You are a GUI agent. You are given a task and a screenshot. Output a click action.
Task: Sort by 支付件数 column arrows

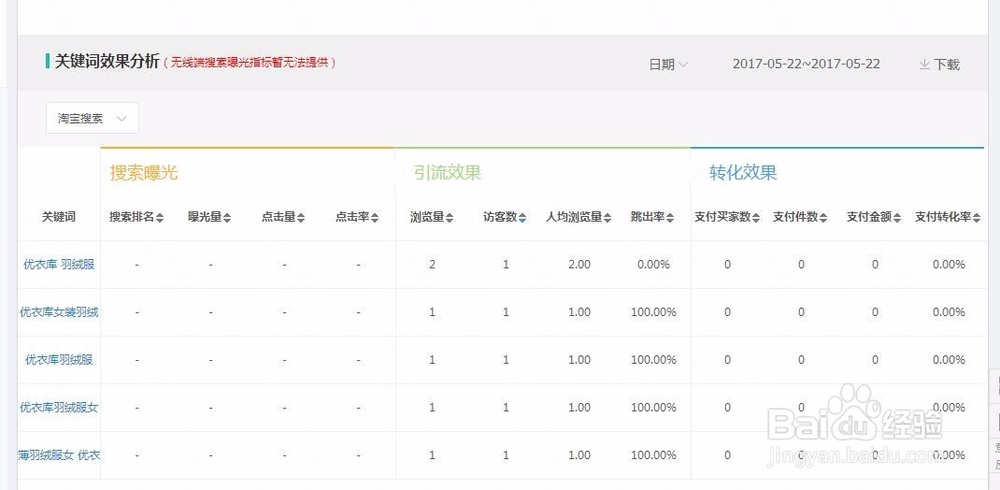point(823,218)
